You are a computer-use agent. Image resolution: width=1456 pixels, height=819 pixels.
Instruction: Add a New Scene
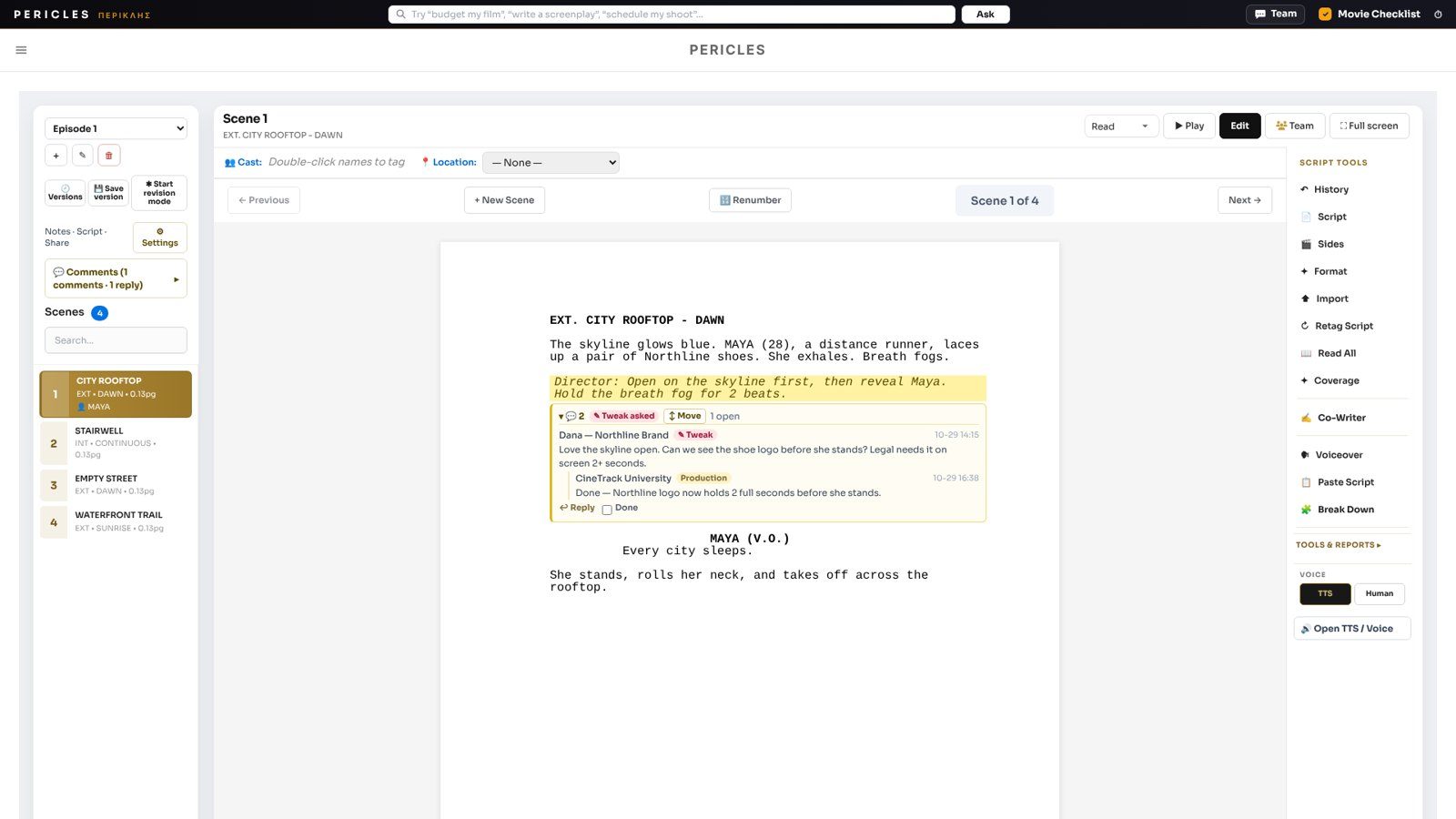click(x=504, y=200)
